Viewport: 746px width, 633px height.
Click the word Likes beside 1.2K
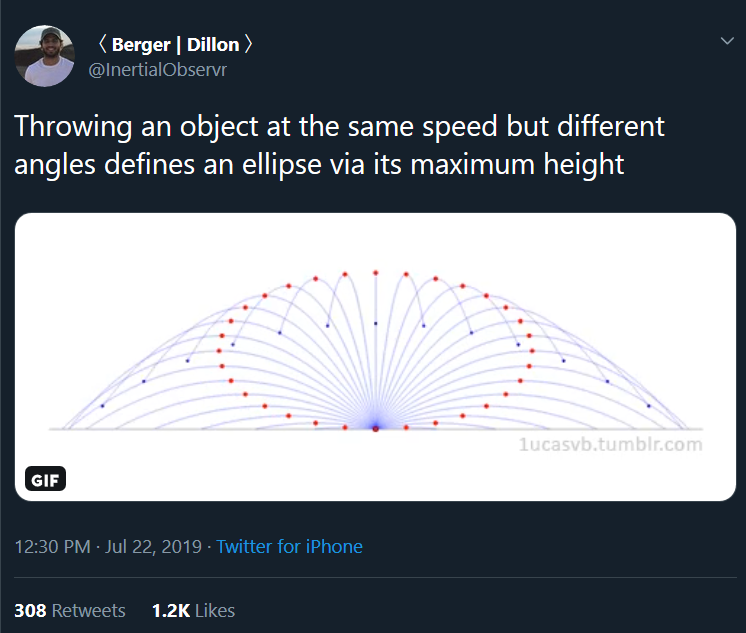(214, 610)
